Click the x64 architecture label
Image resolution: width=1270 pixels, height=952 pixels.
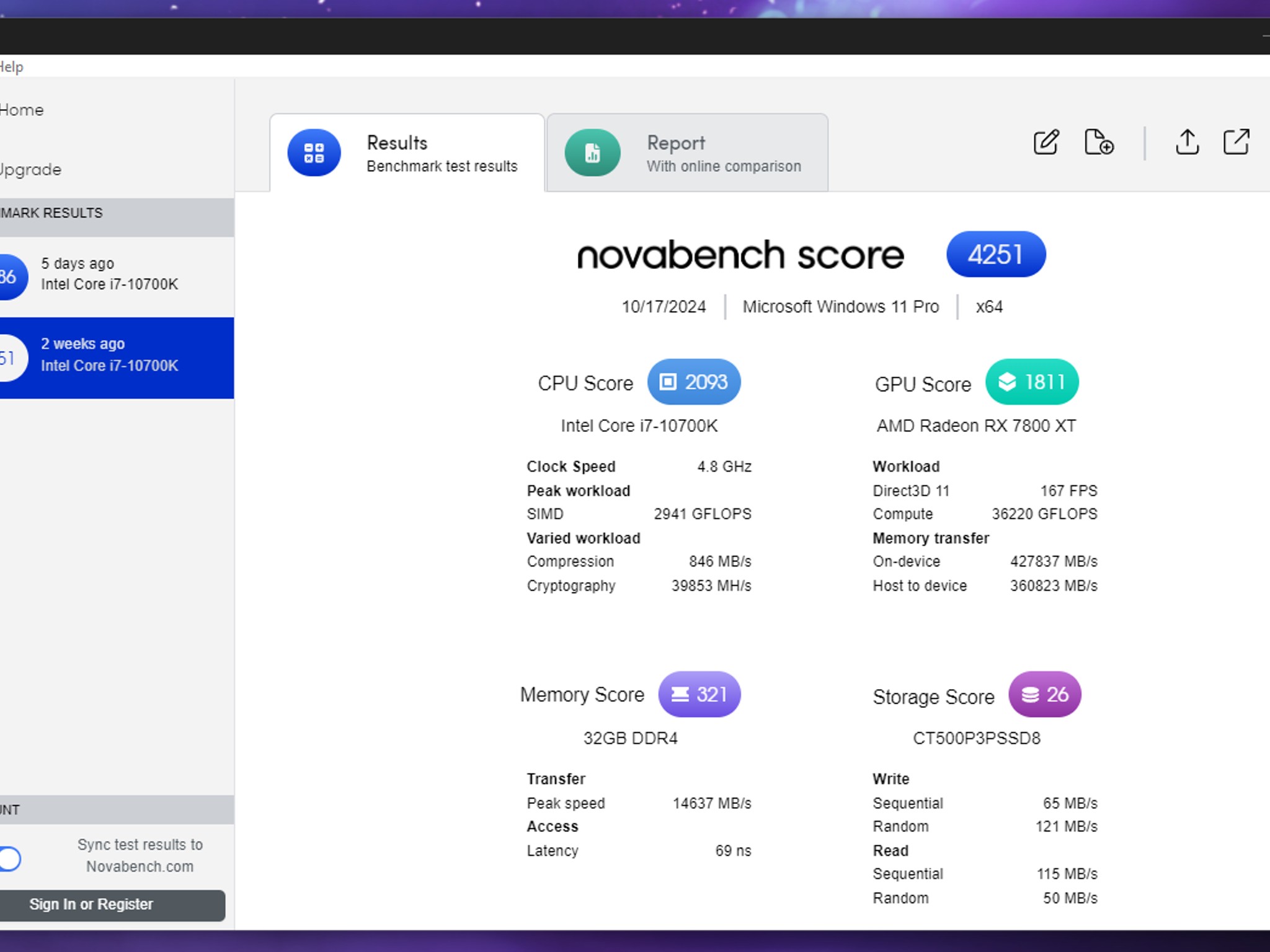point(989,307)
